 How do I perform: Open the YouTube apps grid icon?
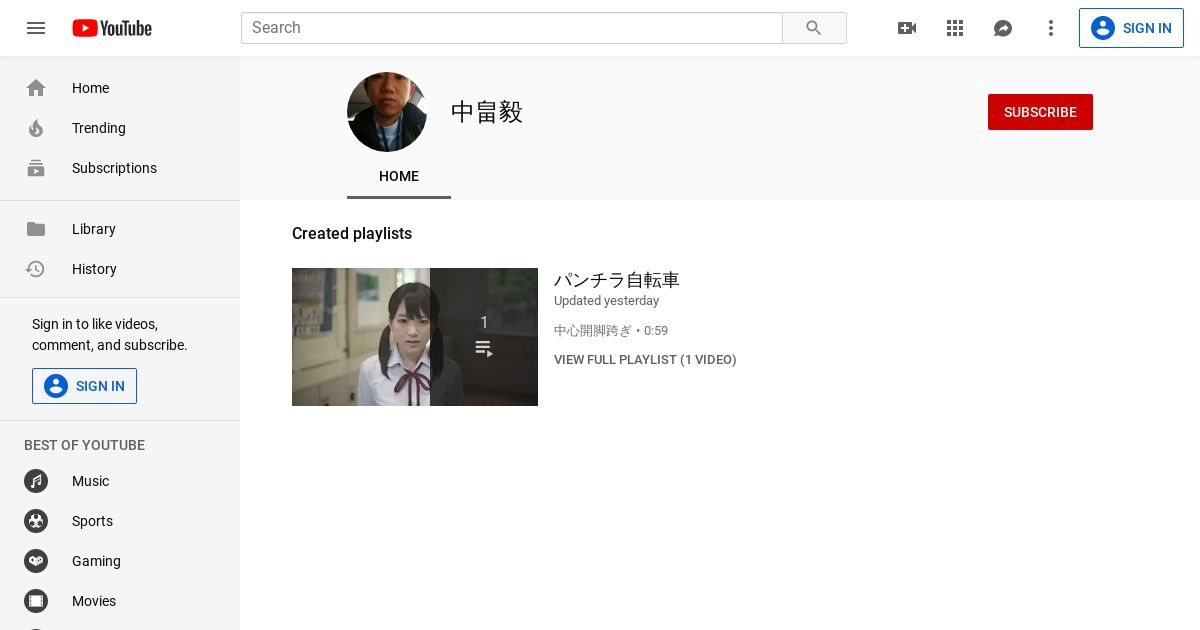point(955,28)
